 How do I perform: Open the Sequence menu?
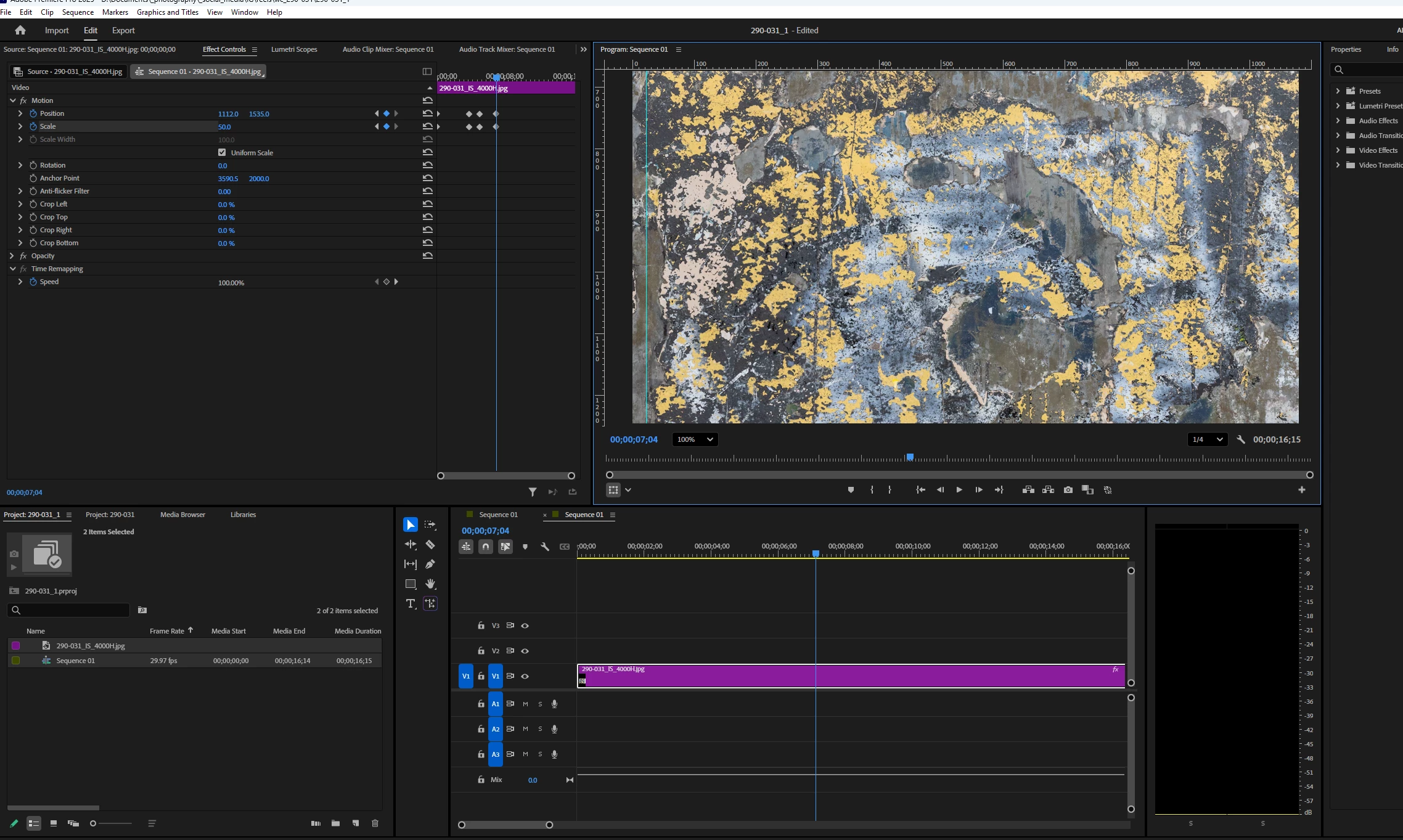click(x=78, y=12)
